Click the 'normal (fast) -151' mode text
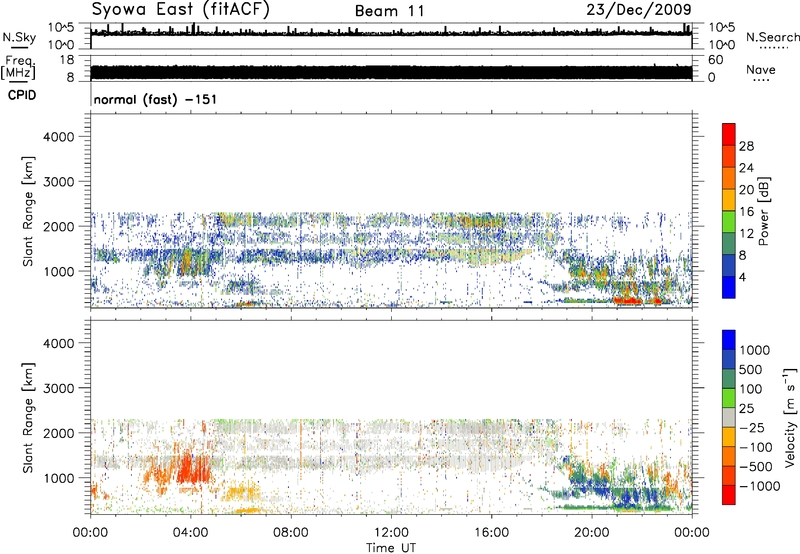Screen dimensions: 800x554 [155, 99]
